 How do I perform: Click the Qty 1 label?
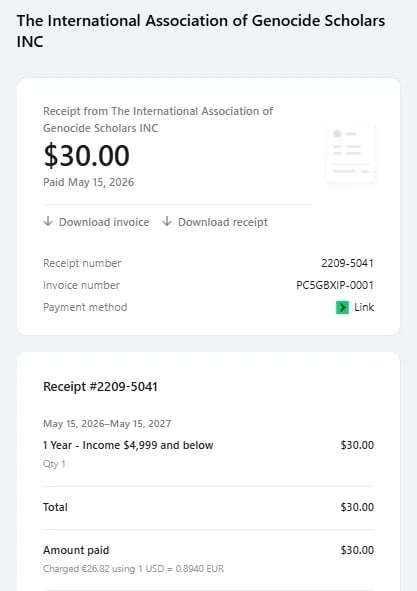click(54, 464)
